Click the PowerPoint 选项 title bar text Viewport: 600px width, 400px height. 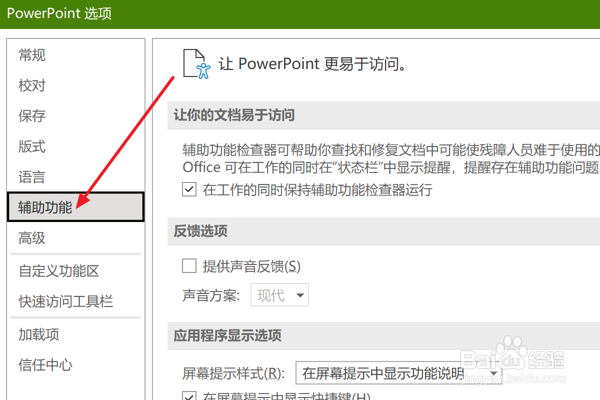pyautogui.click(x=59, y=13)
